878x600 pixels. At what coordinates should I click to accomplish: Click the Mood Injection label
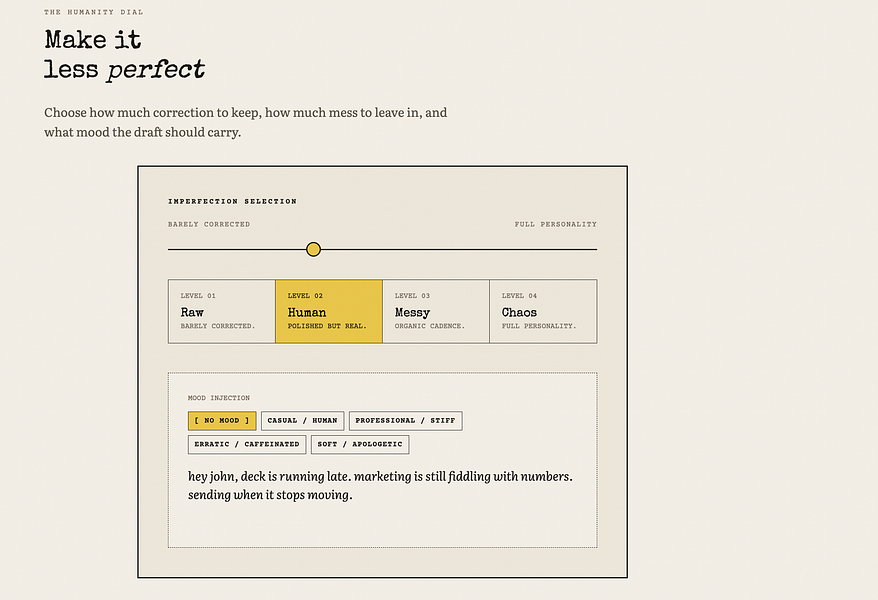[219, 398]
